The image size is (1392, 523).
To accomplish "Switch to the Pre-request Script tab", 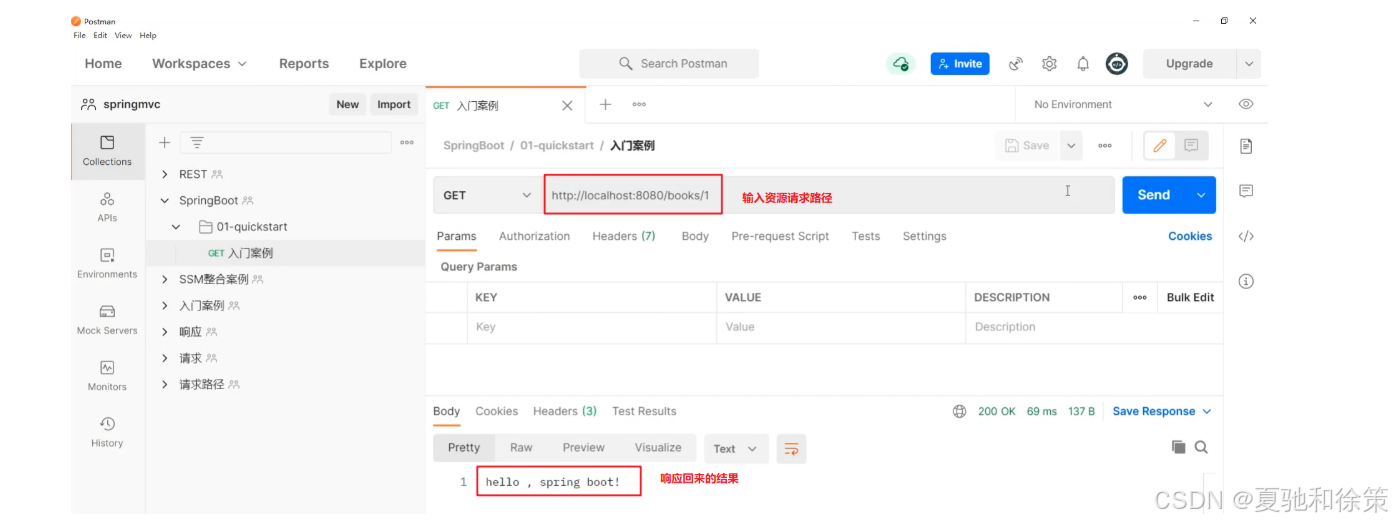I will pyautogui.click(x=780, y=236).
